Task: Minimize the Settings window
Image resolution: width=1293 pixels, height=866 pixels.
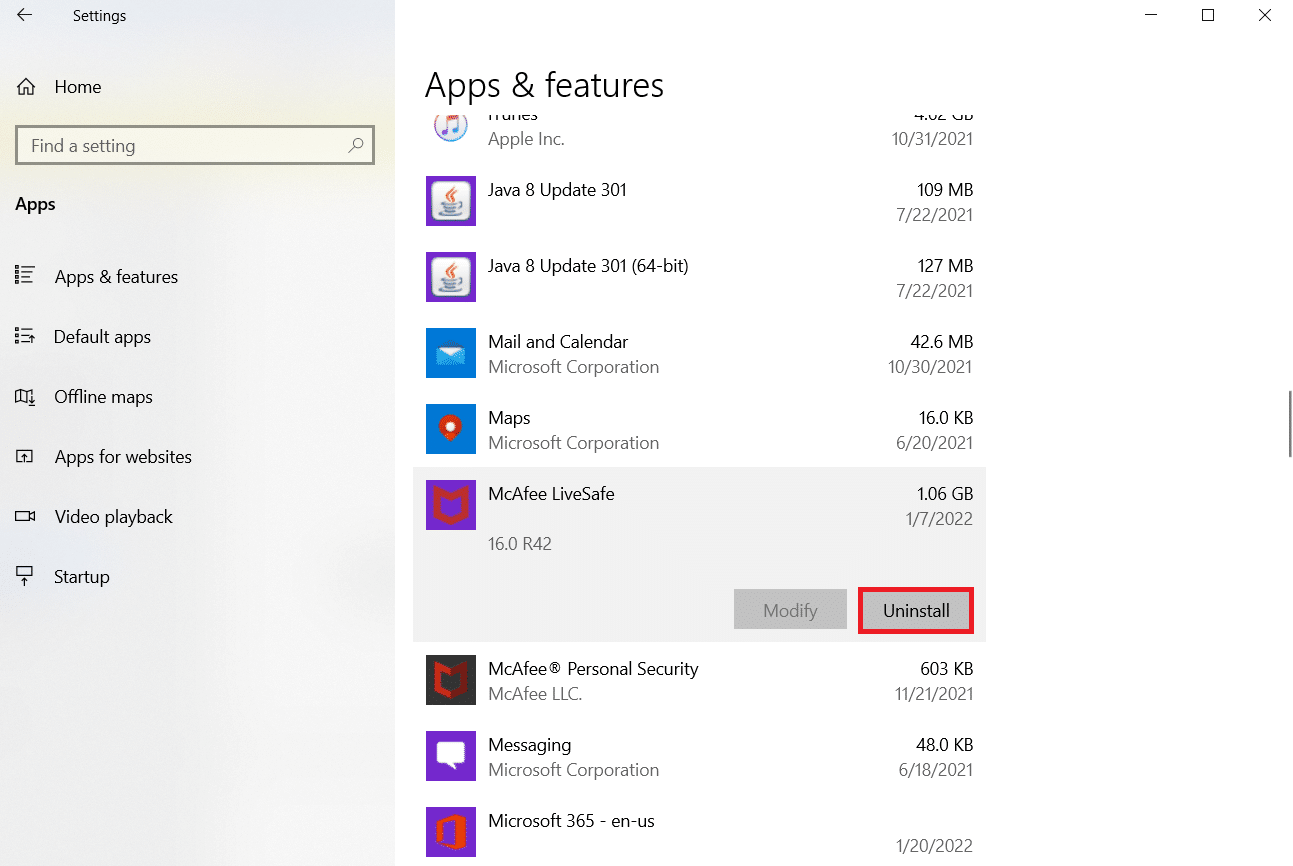Action: [x=1150, y=15]
